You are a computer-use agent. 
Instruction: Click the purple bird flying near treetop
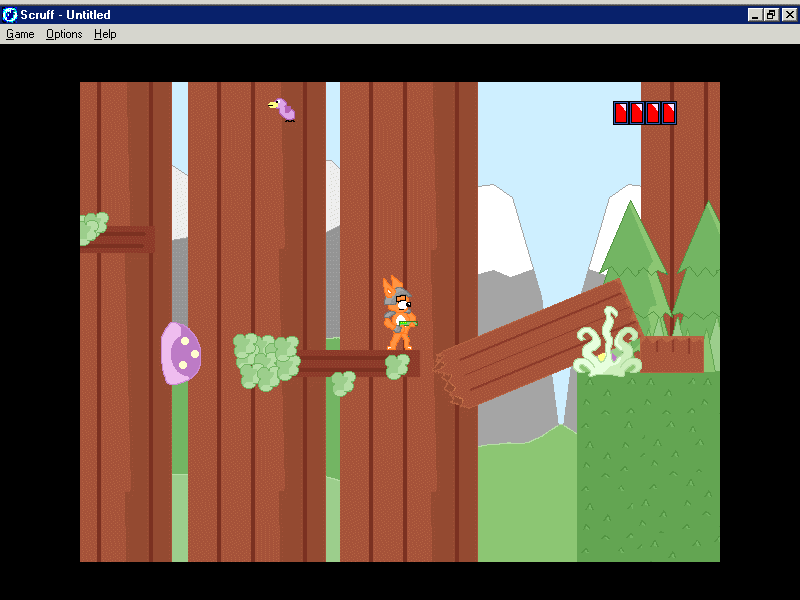283,109
